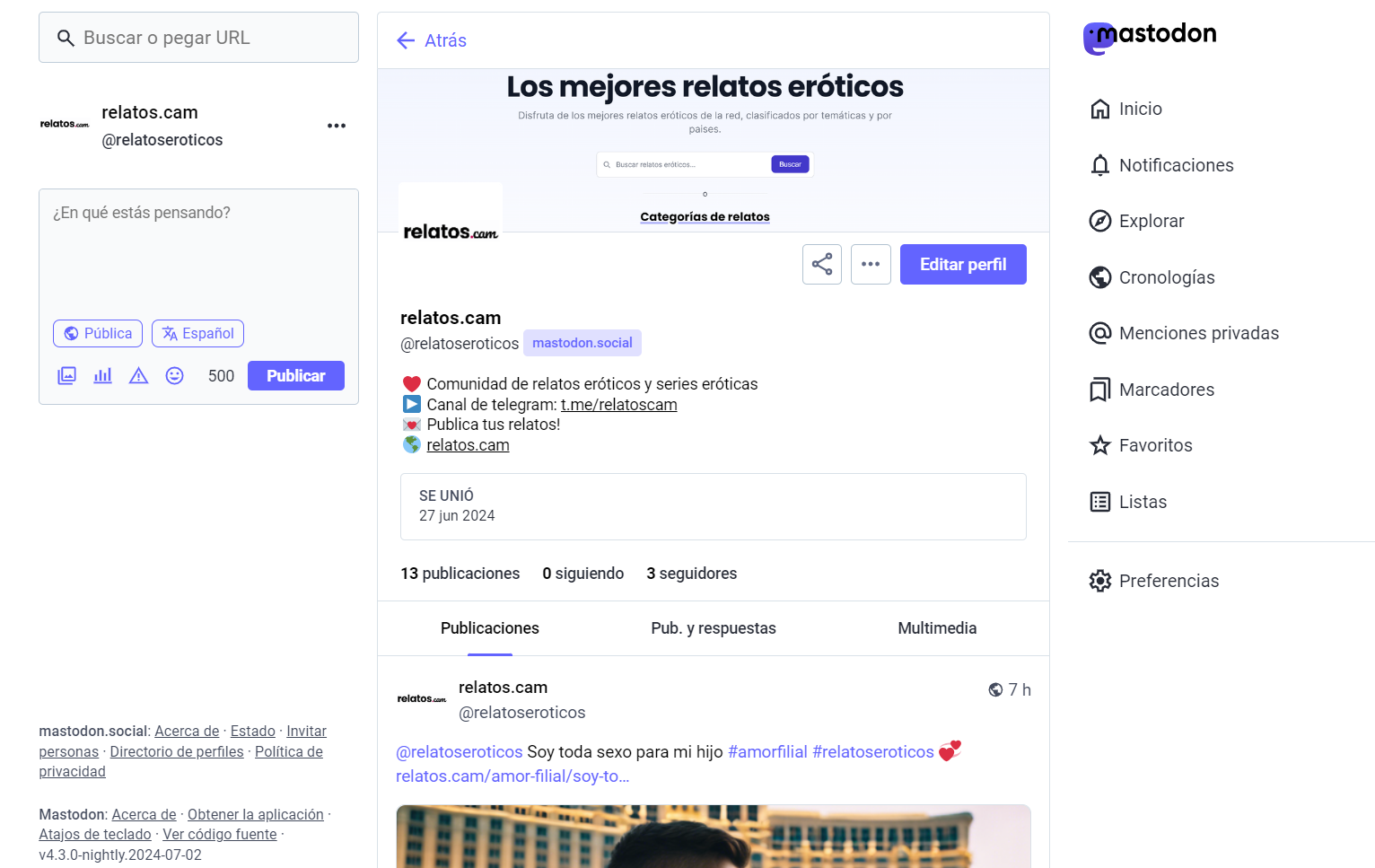
Task: Open Notificaciones bell icon
Action: pyautogui.click(x=1100, y=165)
